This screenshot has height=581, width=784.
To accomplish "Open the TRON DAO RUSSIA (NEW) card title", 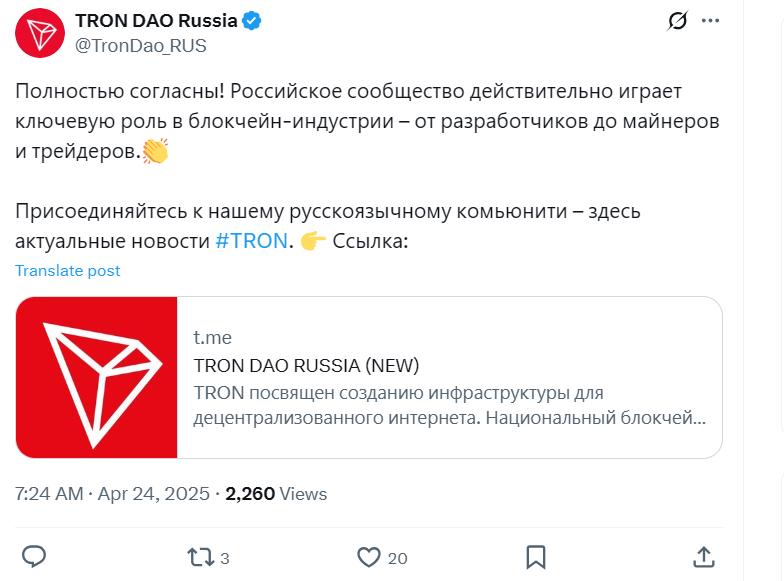I will [306, 364].
